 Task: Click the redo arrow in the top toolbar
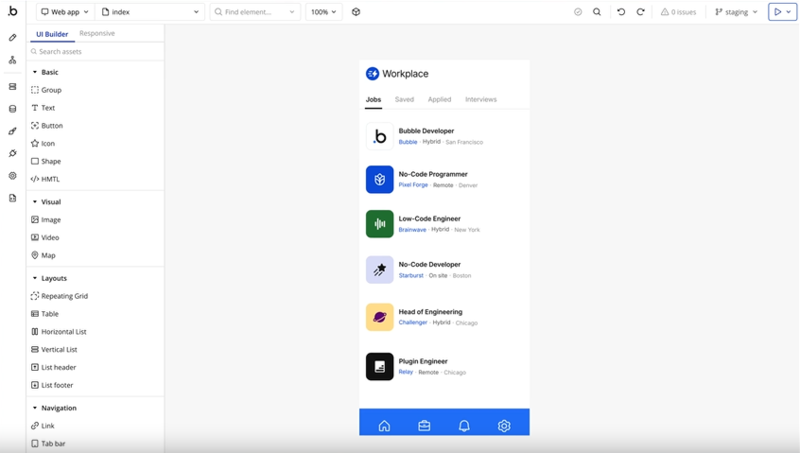640,12
